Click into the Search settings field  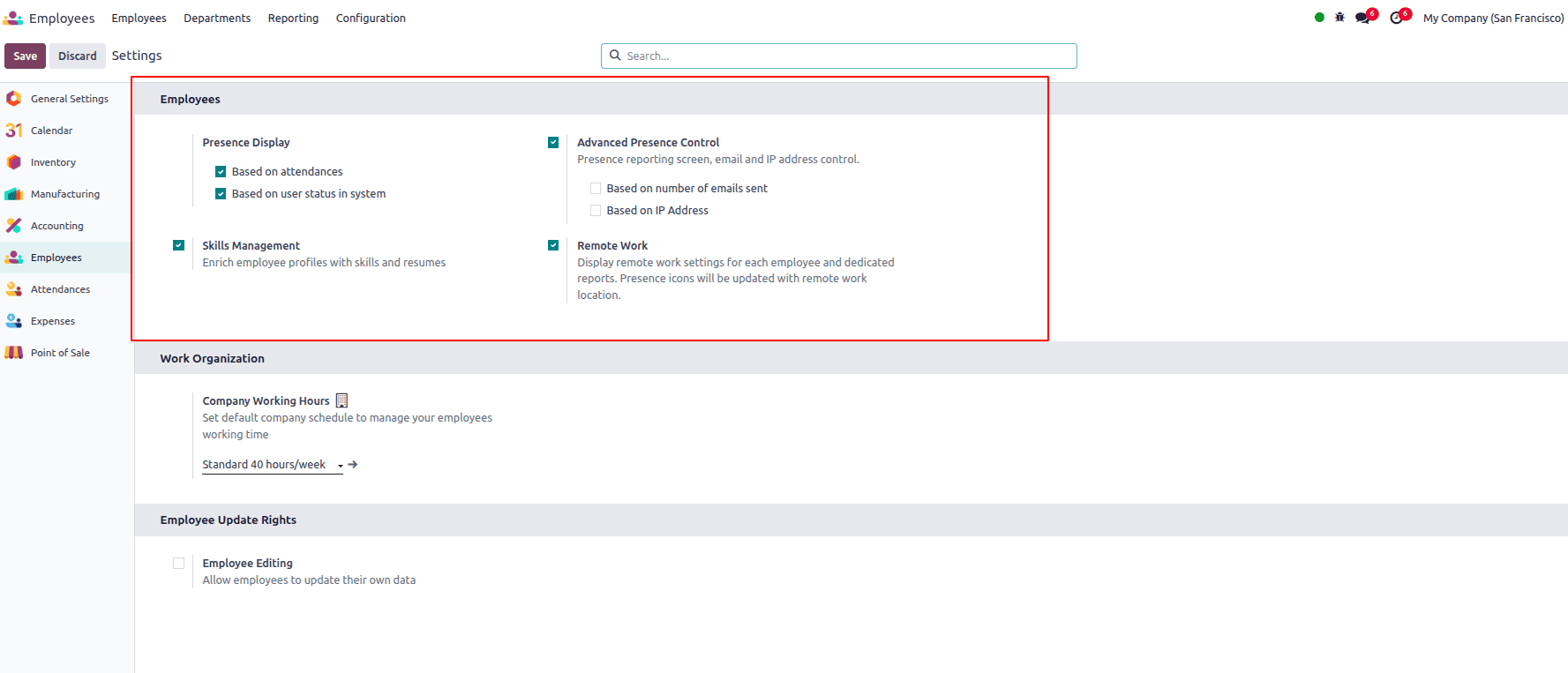point(838,56)
